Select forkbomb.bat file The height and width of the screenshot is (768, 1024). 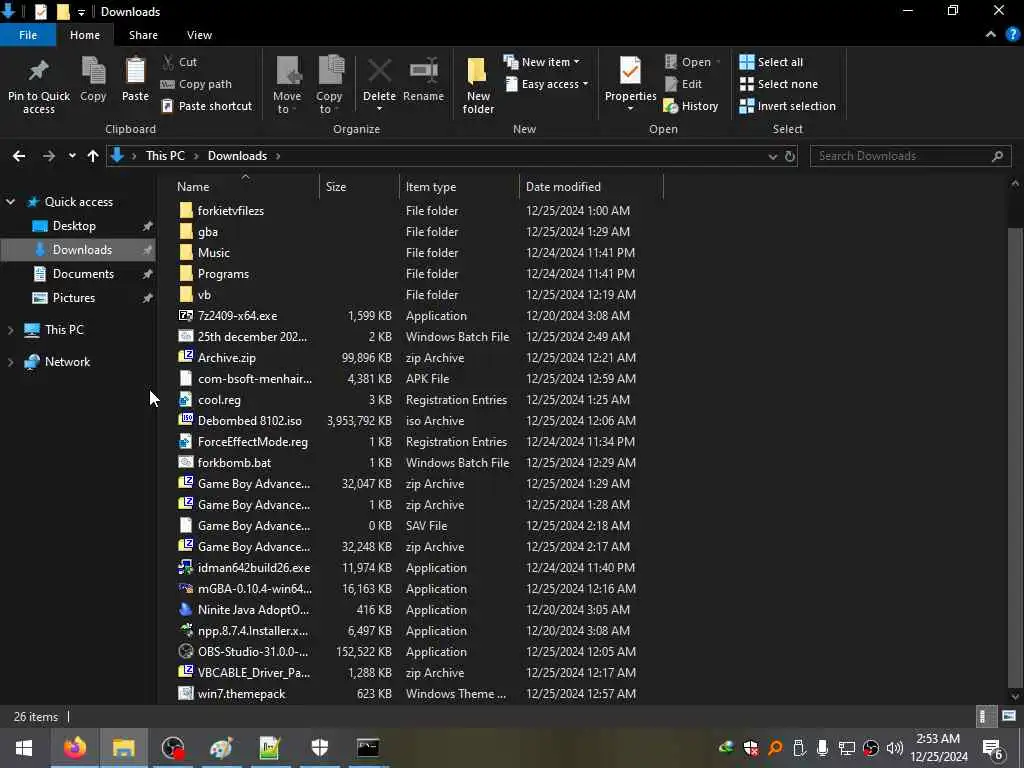click(234, 463)
